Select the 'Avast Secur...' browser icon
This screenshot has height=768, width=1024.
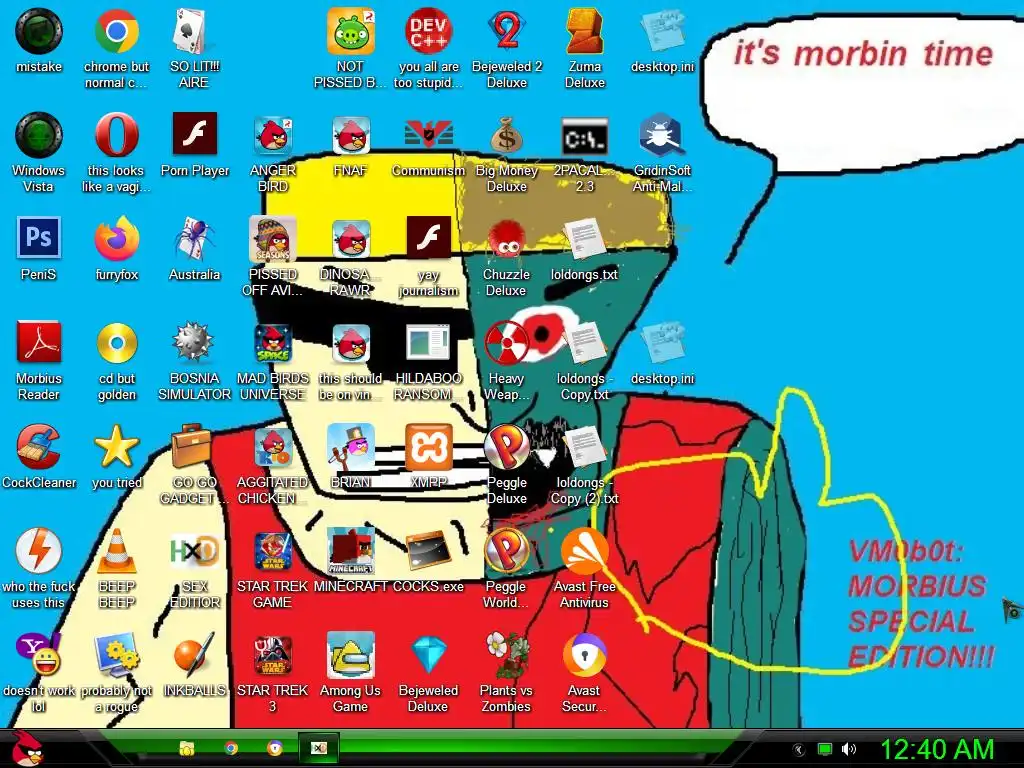pyautogui.click(x=584, y=654)
